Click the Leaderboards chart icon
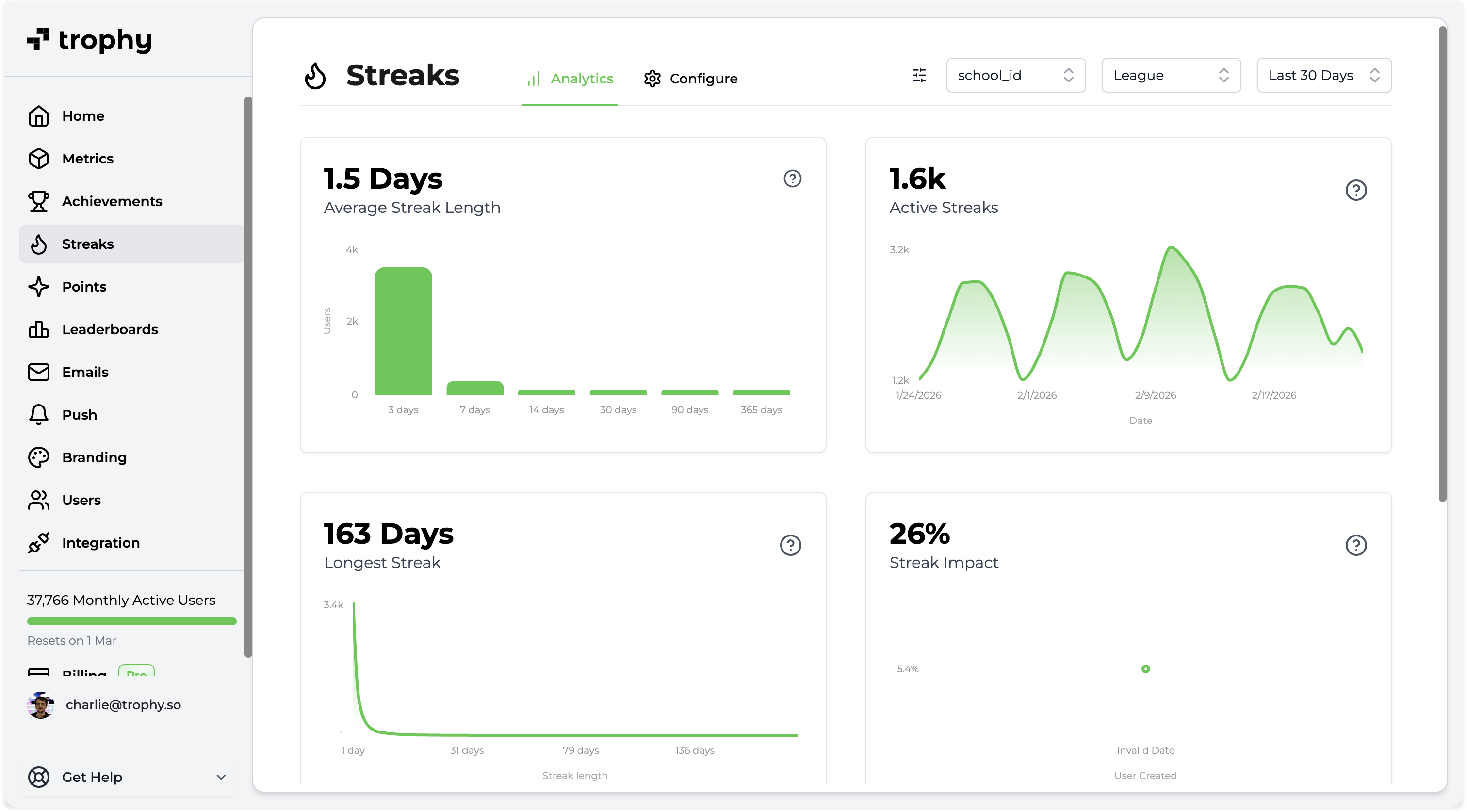The height and width of the screenshot is (812, 1467). point(39,329)
